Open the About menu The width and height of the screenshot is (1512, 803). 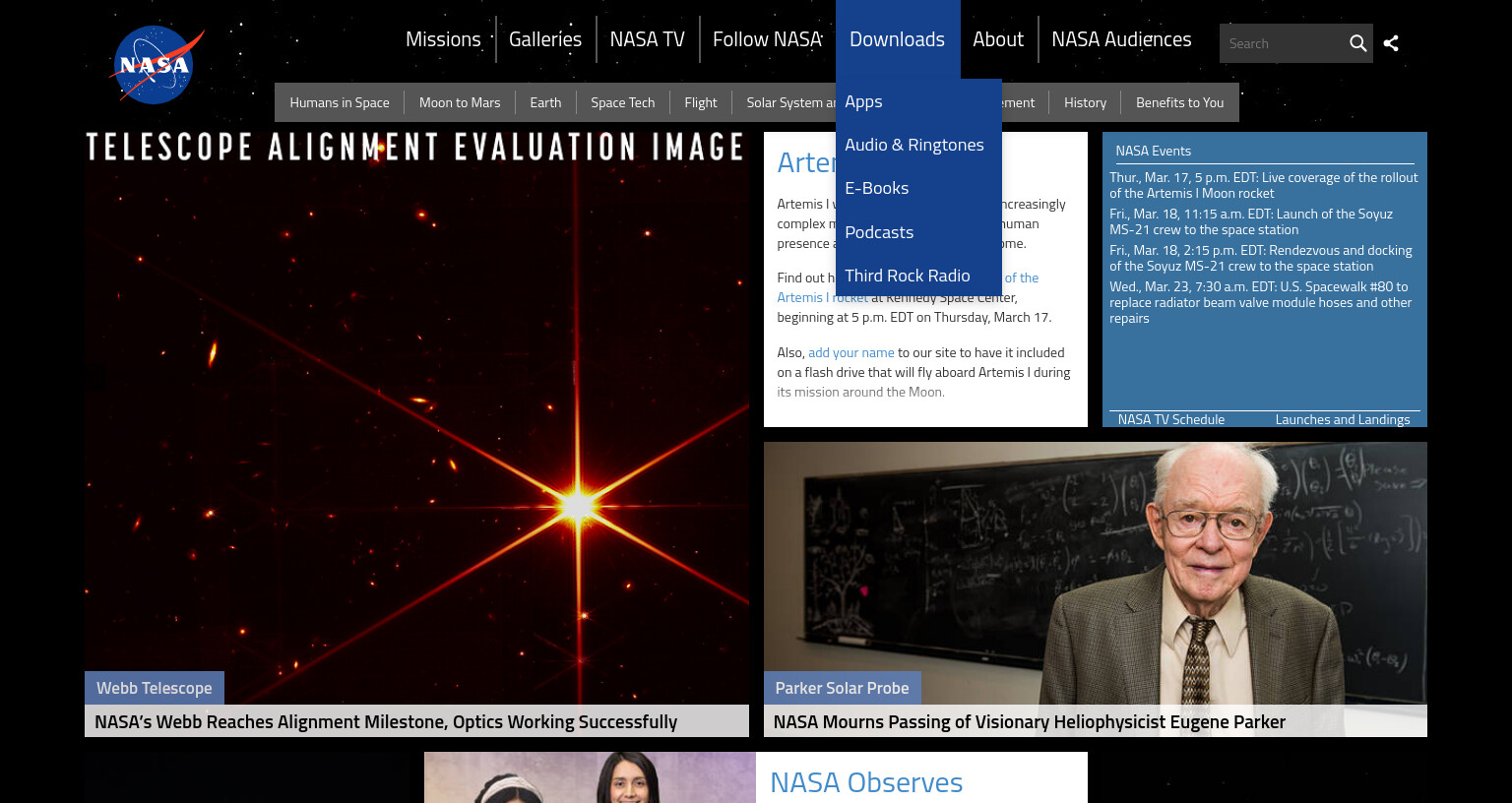click(998, 39)
